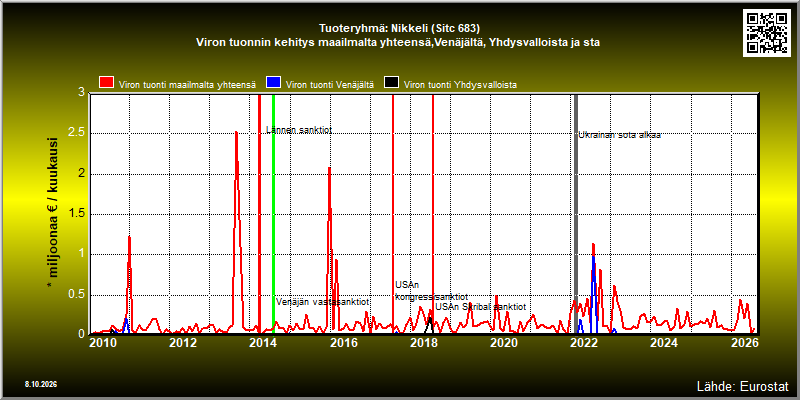Click the x-axis label 2024
800x400 pixels.
click(x=664, y=342)
